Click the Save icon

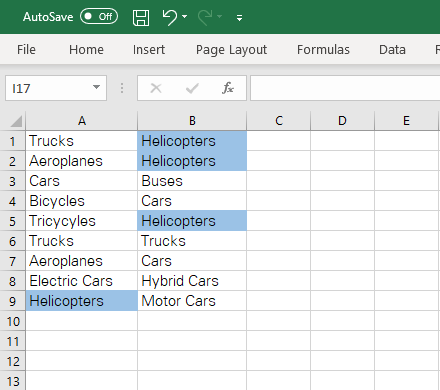click(141, 17)
